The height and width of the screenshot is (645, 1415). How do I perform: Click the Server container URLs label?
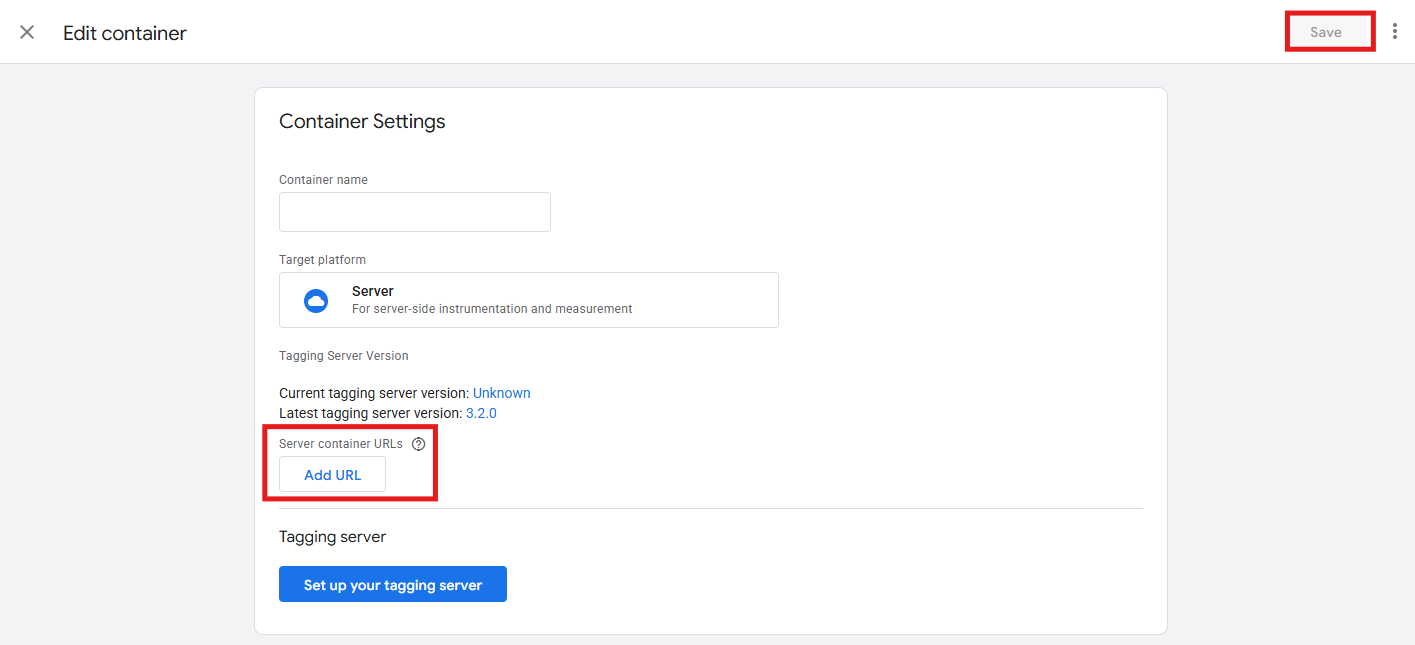[341, 444]
